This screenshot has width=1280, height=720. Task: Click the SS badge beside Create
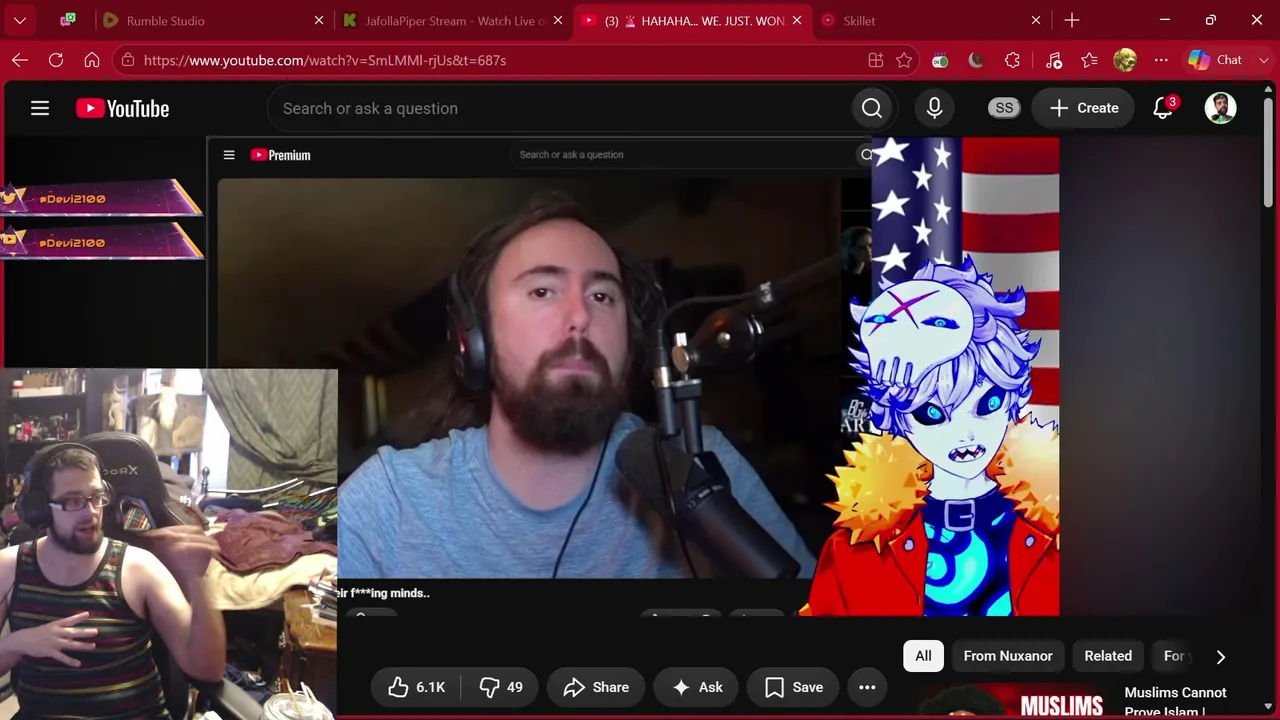coord(1004,108)
